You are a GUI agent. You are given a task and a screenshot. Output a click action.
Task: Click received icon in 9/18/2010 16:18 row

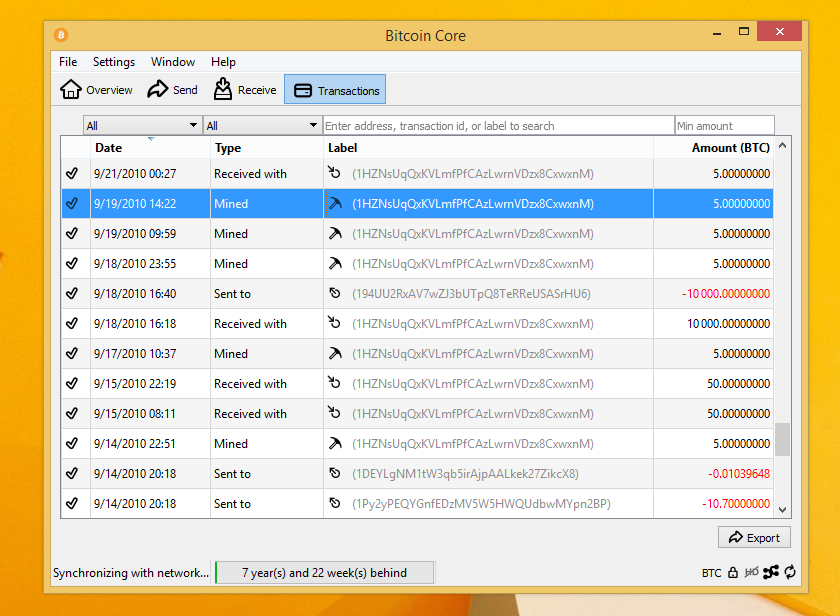pyautogui.click(x=335, y=322)
